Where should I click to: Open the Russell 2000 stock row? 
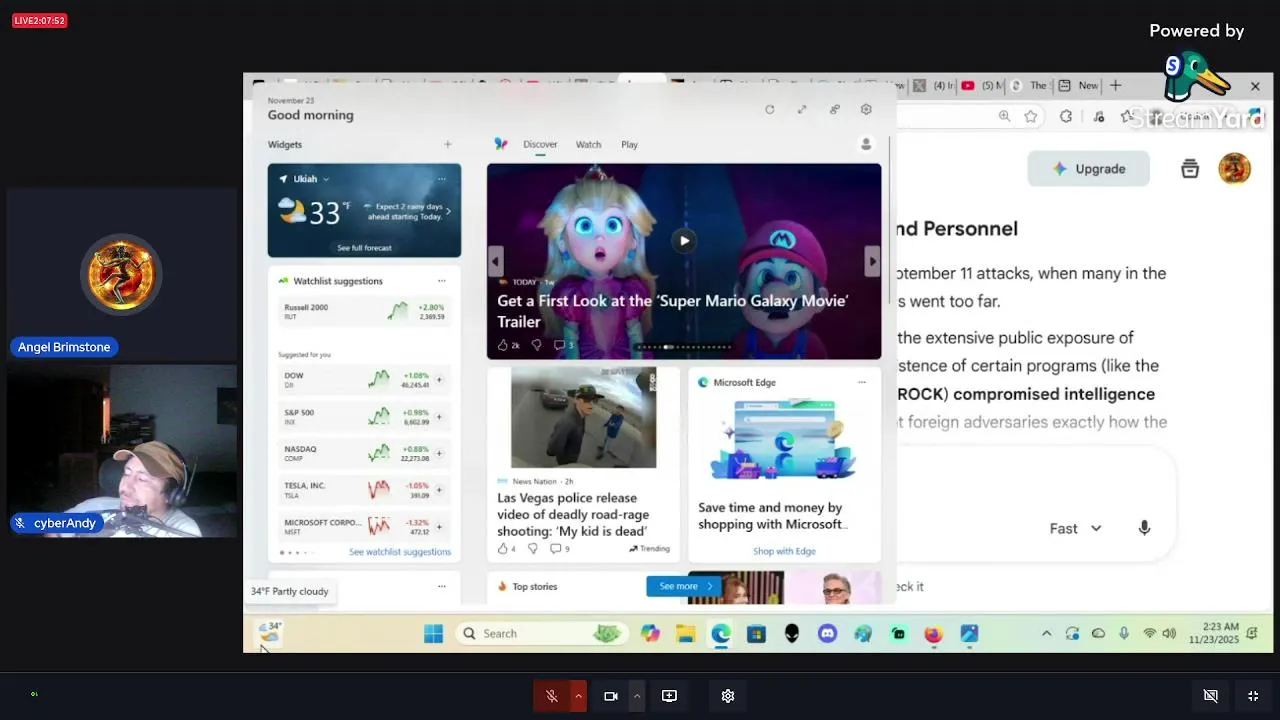point(364,311)
